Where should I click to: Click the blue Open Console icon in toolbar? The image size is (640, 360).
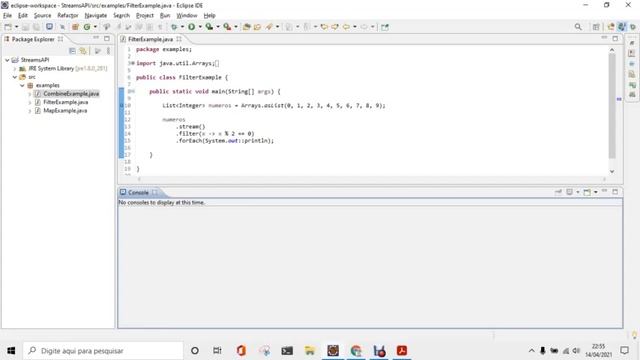tap(49, 27)
